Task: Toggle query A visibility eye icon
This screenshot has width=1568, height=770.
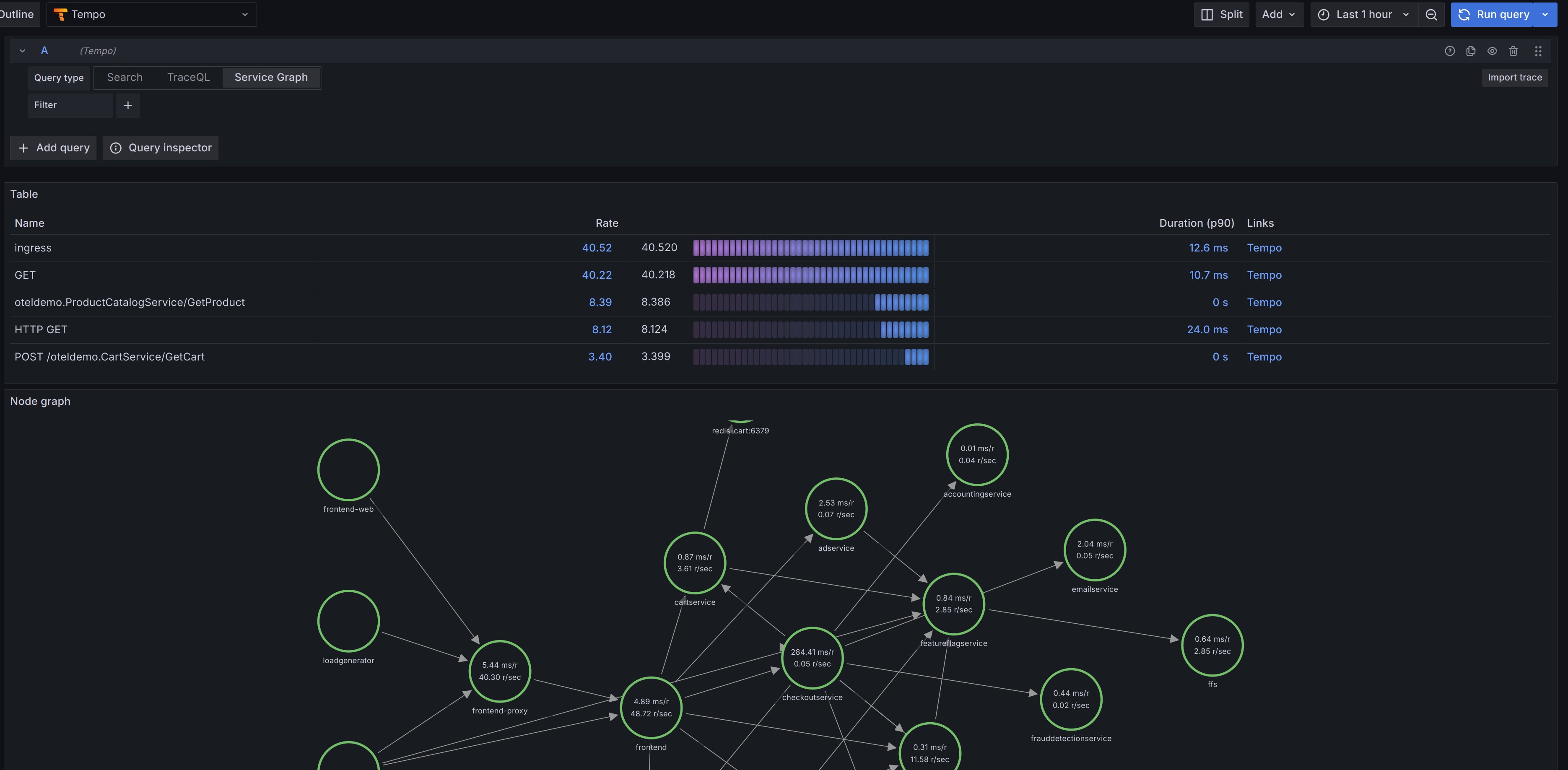Action: point(1492,51)
